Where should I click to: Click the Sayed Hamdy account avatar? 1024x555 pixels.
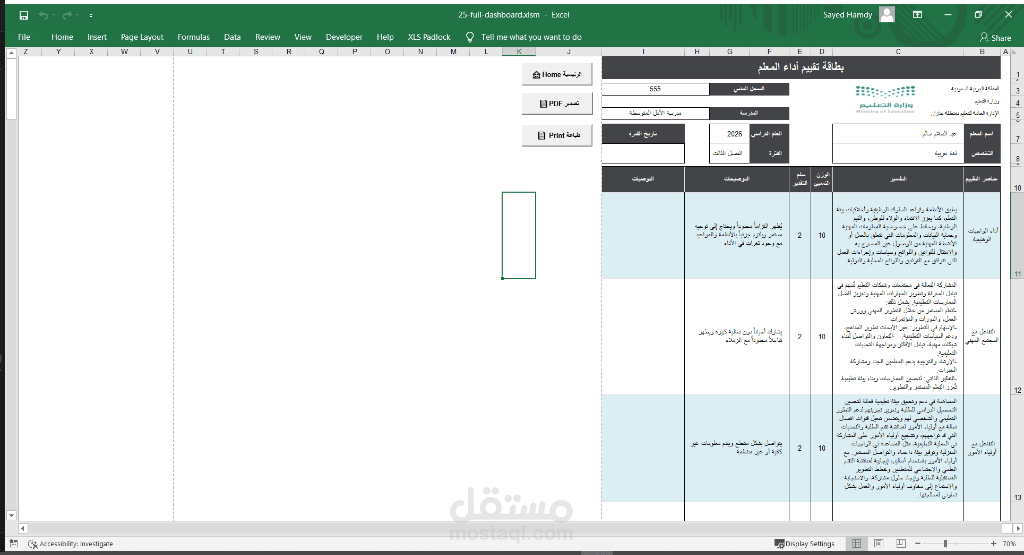(x=886, y=14)
